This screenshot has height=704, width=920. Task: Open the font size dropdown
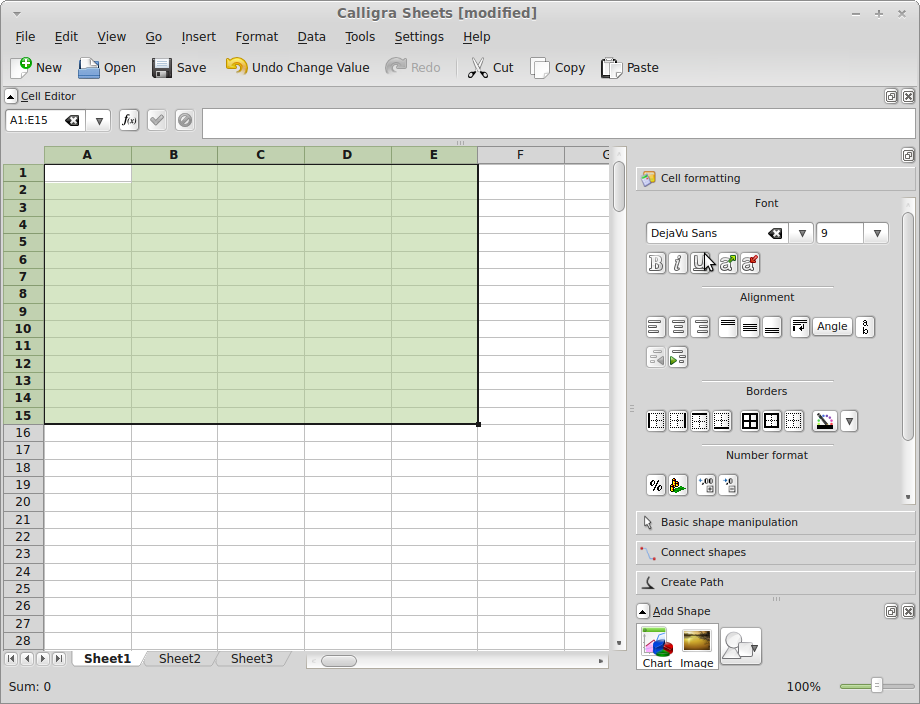[877, 233]
